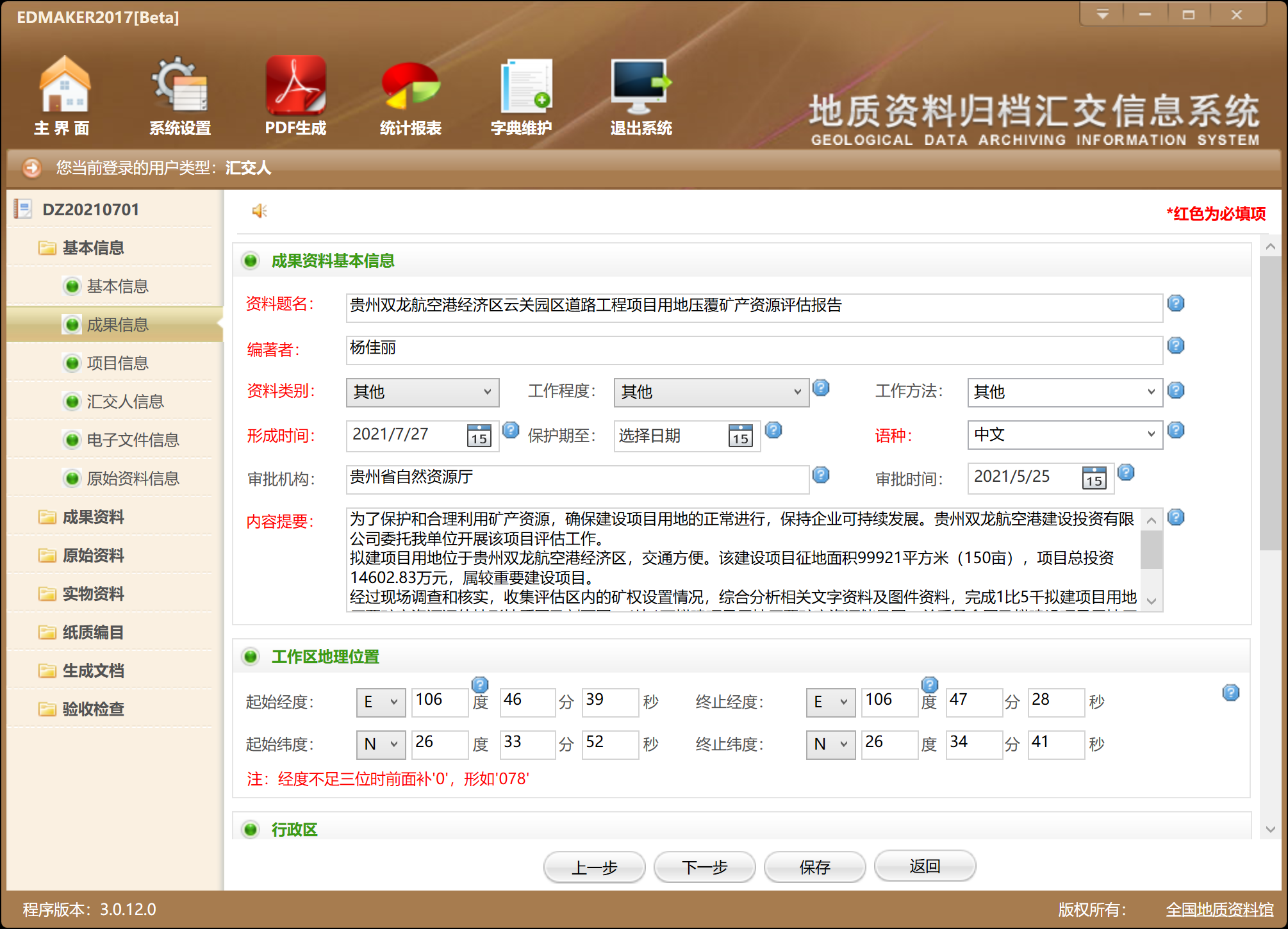The width and height of the screenshot is (1288, 929).
Task: Click scroll-down arrow of 内容提要 textbox
Action: point(1152,601)
